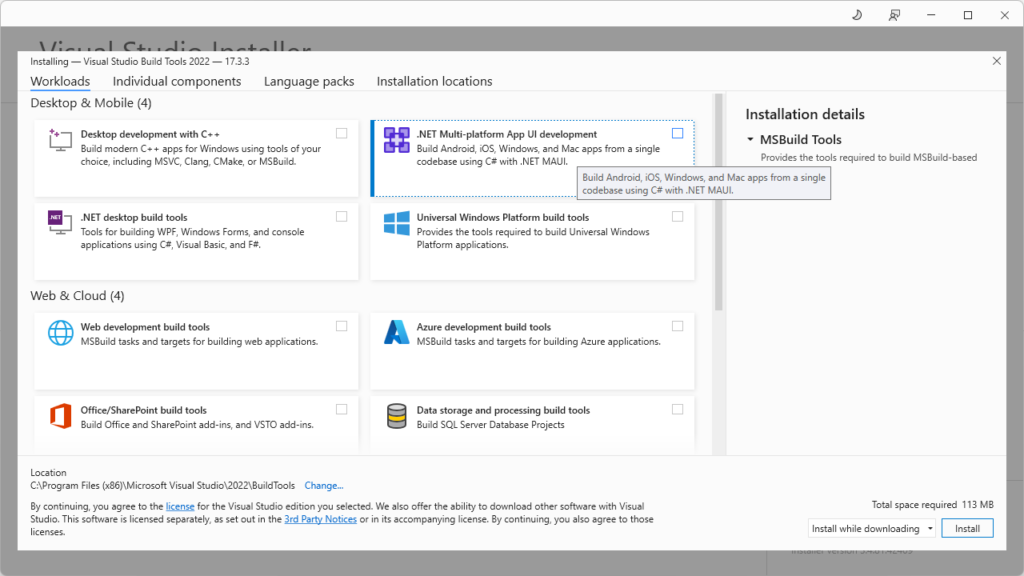
Task: Switch to the Workloads tab
Action: 60,81
